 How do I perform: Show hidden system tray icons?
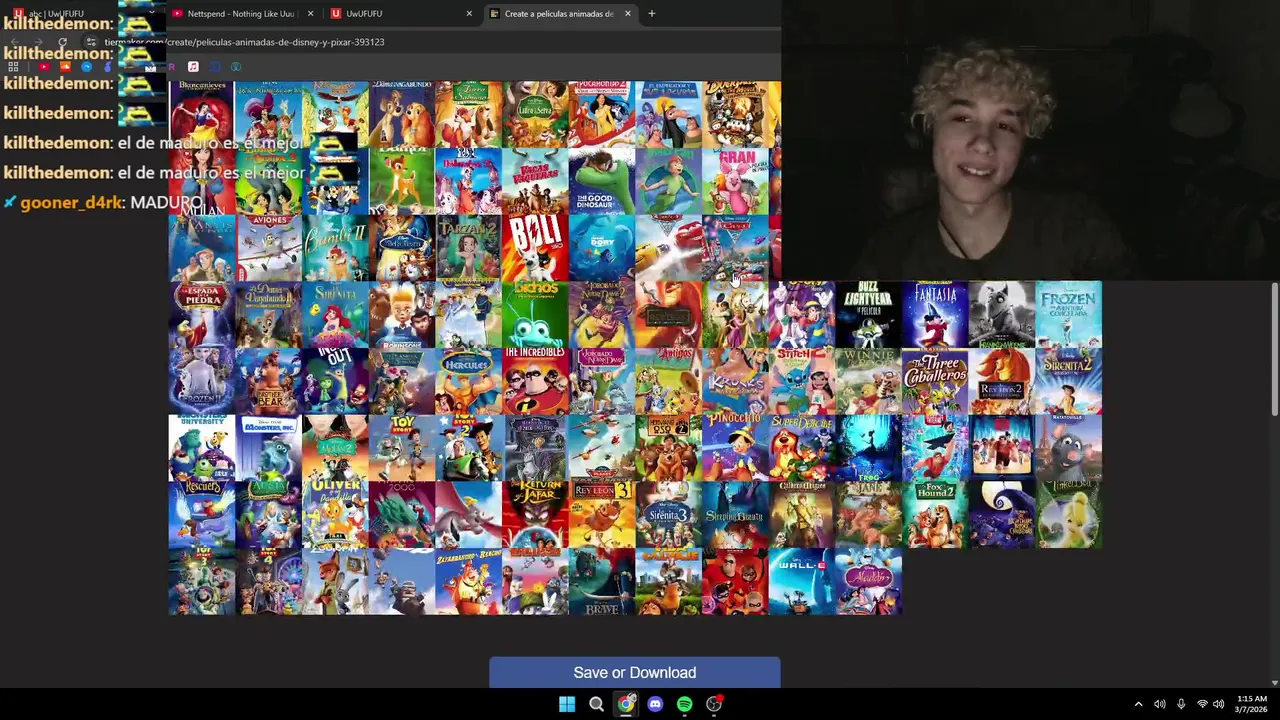pyautogui.click(x=1138, y=704)
